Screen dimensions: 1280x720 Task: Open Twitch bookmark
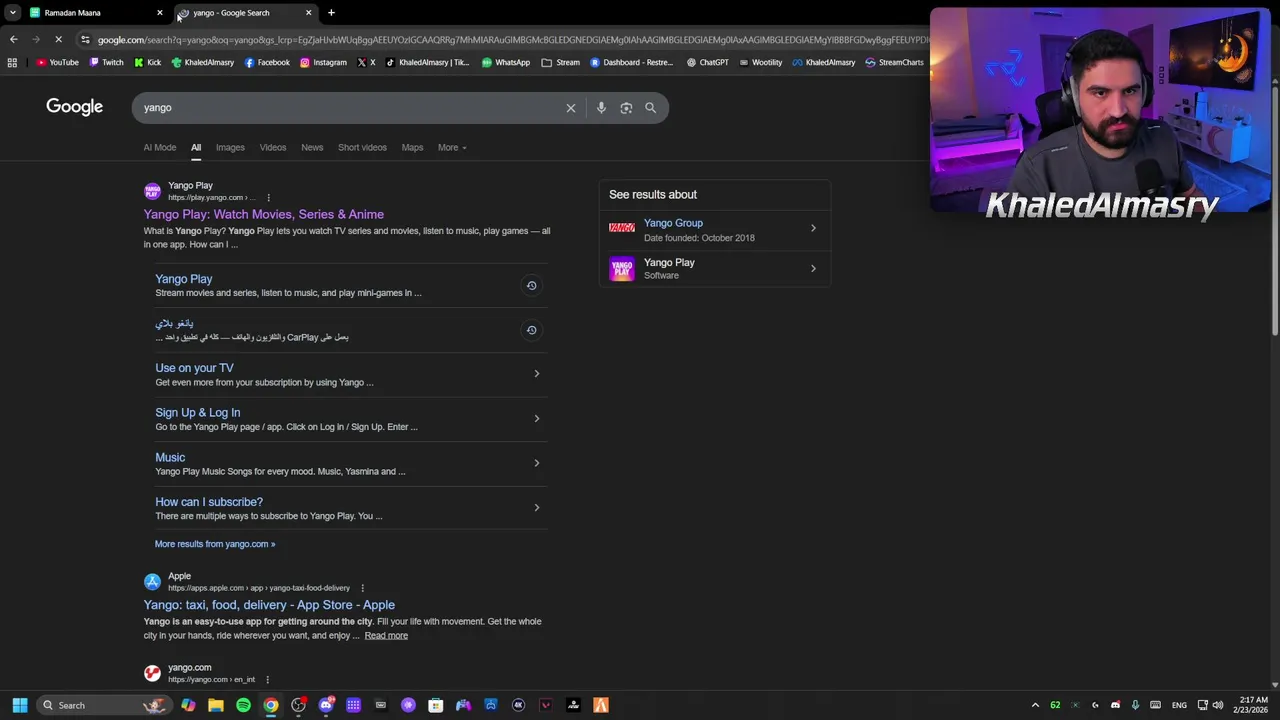[106, 62]
